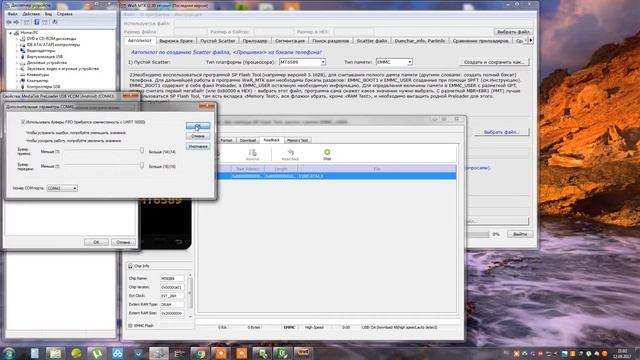Viewport: 640px width, 360px height.
Task: Click Cancel in the MediaTek PreLoader properties dialog
Action: pos(123,242)
